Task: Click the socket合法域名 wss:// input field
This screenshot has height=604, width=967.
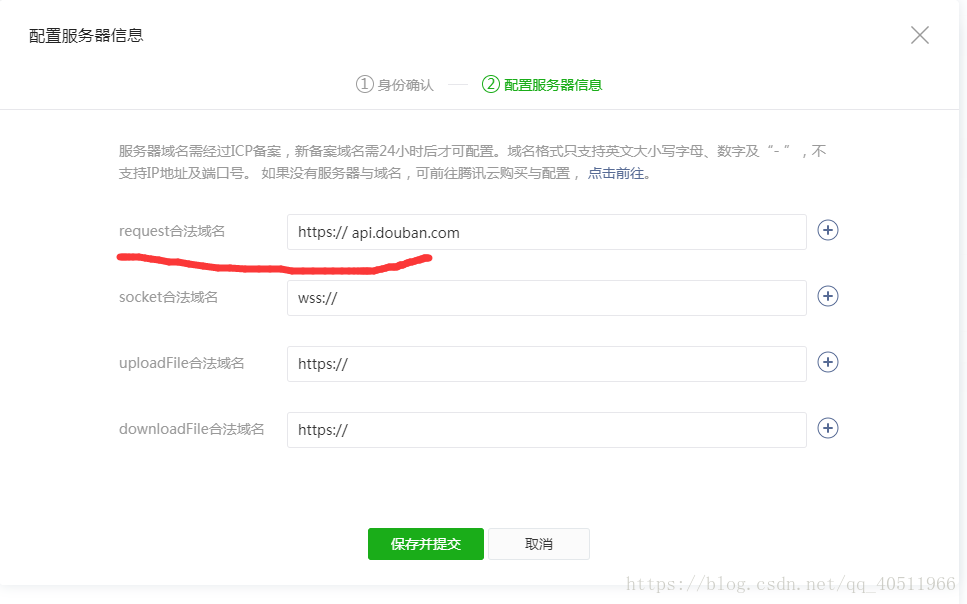Action: coord(546,298)
